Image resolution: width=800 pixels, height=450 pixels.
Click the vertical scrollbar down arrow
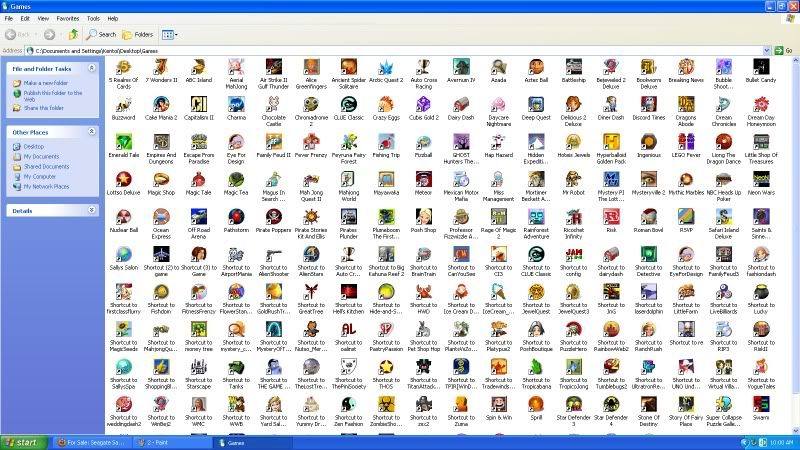tap(796, 431)
